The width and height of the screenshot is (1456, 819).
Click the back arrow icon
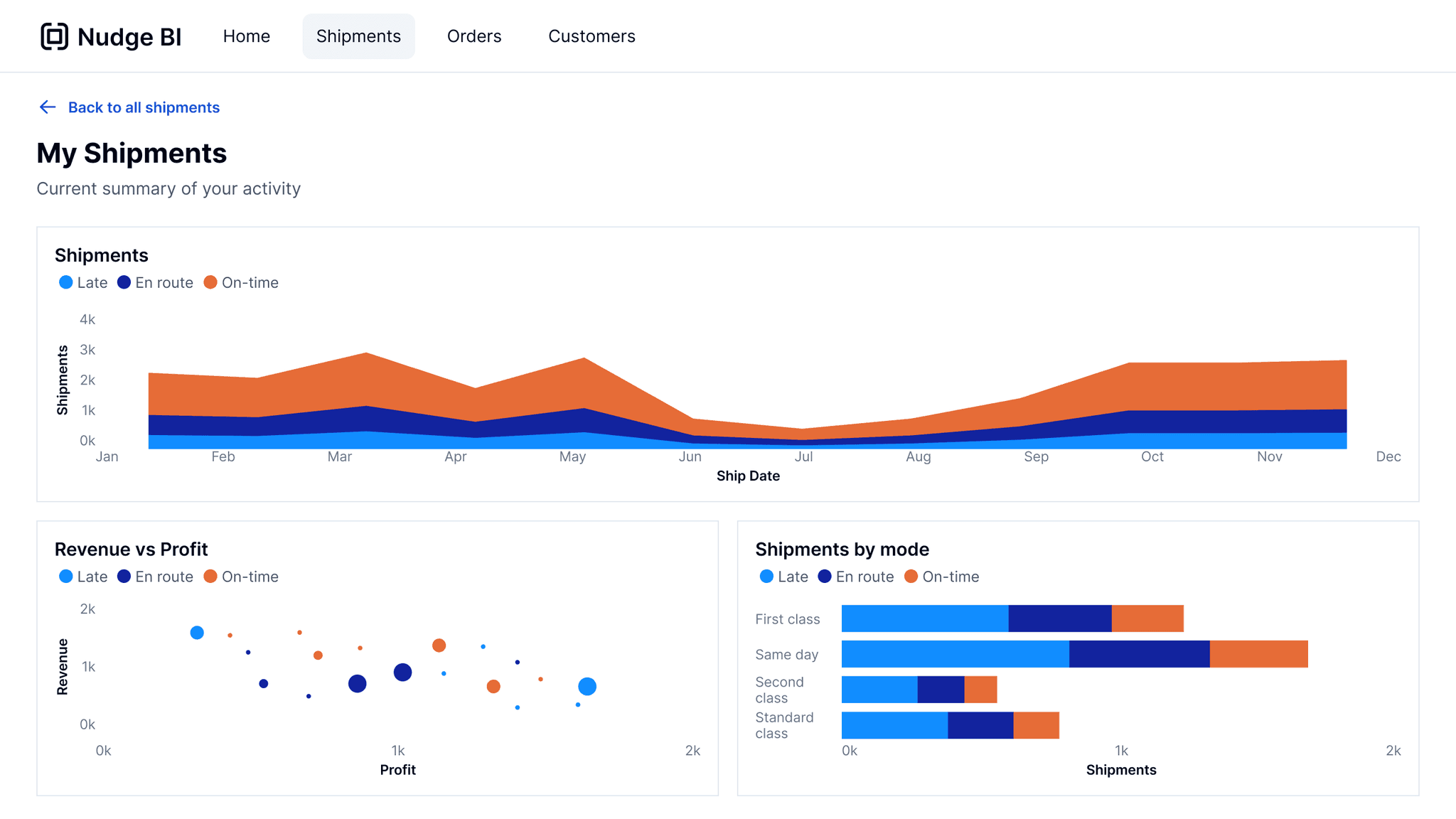47,107
